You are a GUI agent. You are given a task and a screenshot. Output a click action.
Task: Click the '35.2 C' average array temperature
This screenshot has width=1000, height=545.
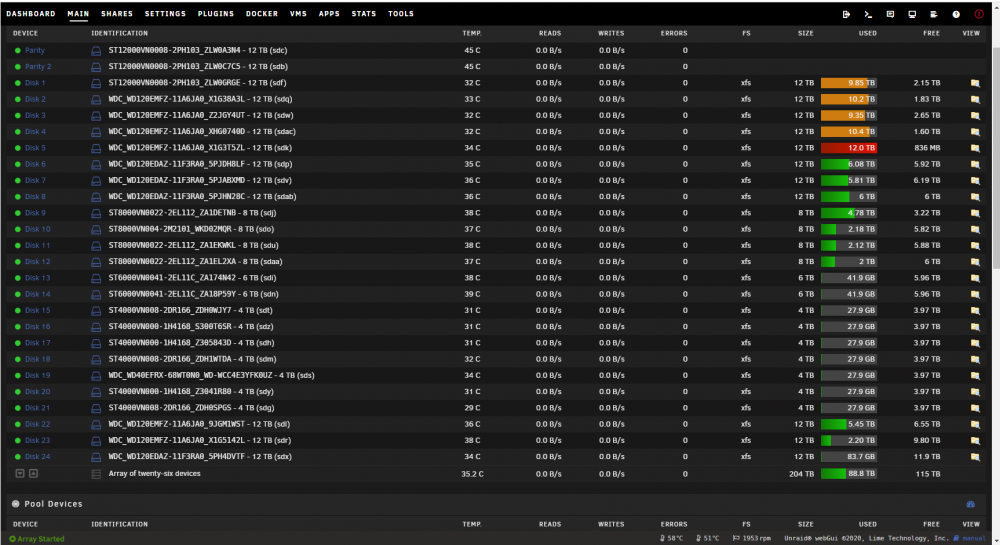coord(473,474)
